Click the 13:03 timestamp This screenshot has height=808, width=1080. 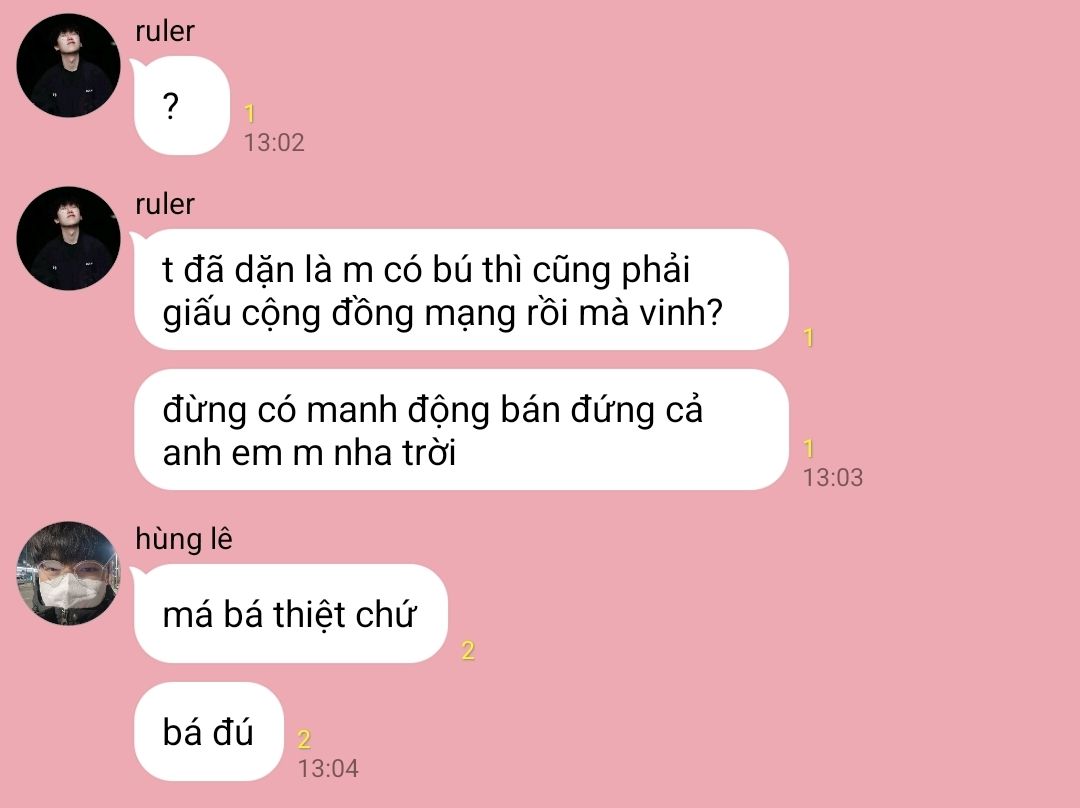[x=833, y=477]
